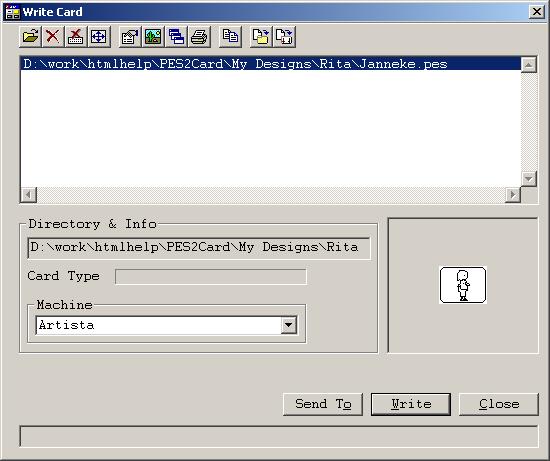Click the open folder icon in the toolbar
Image resolution: width=550 pixels, height=461 pixels.
coord(31,36)
